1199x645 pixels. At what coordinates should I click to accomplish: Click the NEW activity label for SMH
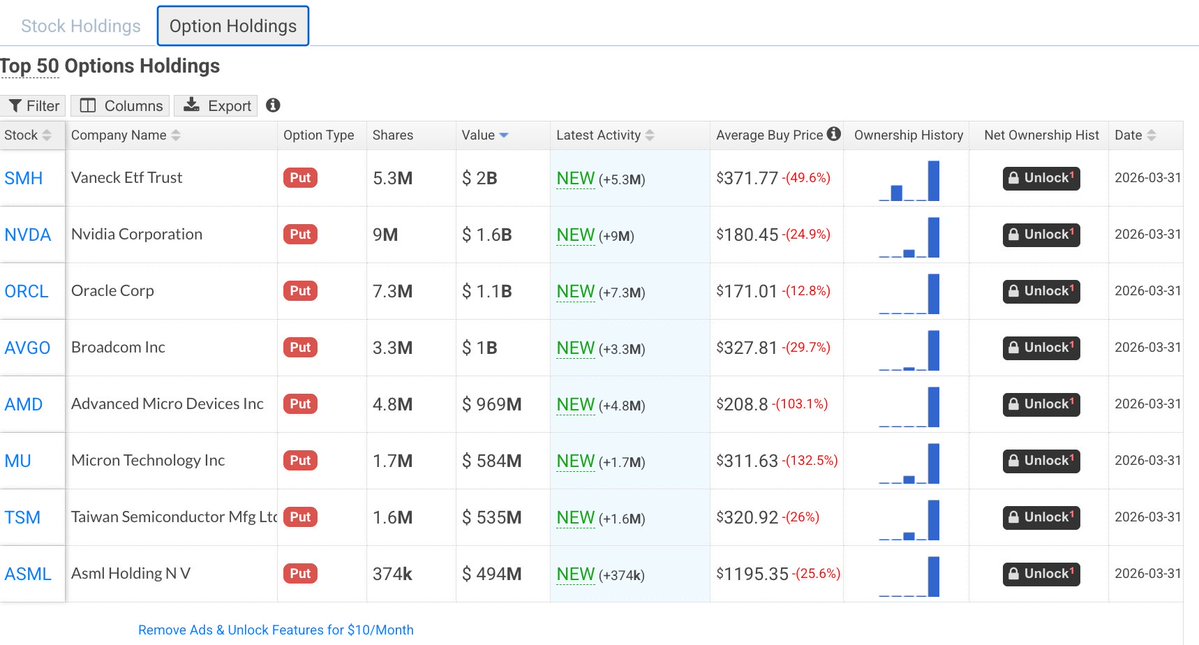(576, 179)
